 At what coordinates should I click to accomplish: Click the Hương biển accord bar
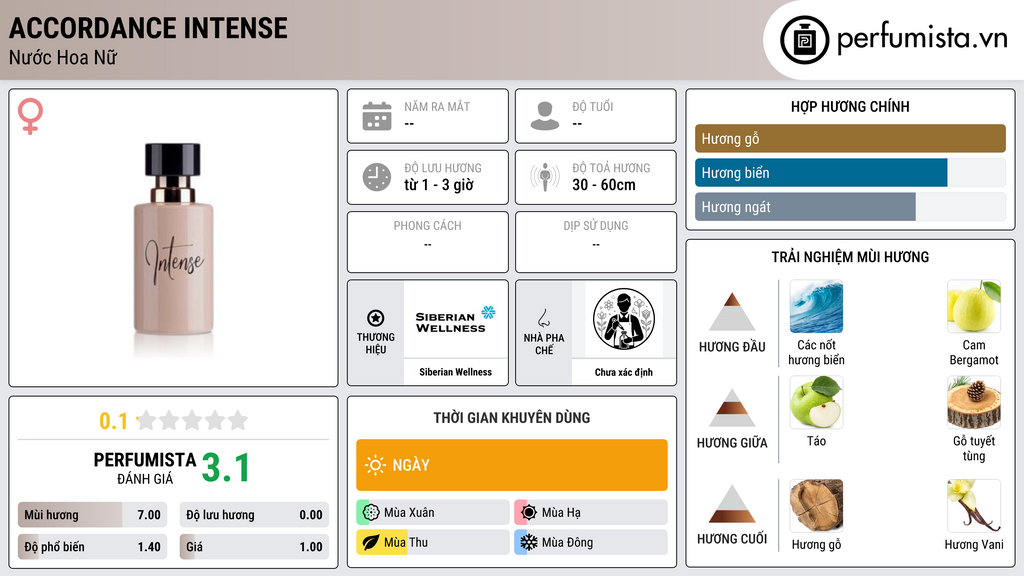tap(850, 172)
